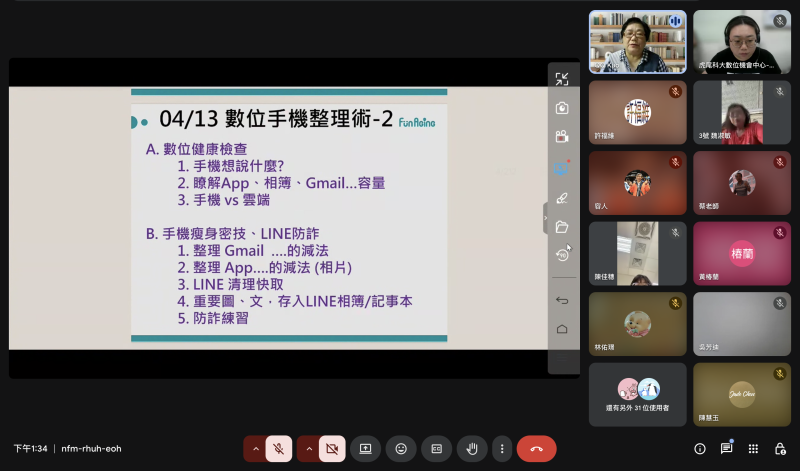Viewport: 800px width, 471px height.
Task: Click muted mic icon on 陳慧玉 tile
Action: pos(779,374)
